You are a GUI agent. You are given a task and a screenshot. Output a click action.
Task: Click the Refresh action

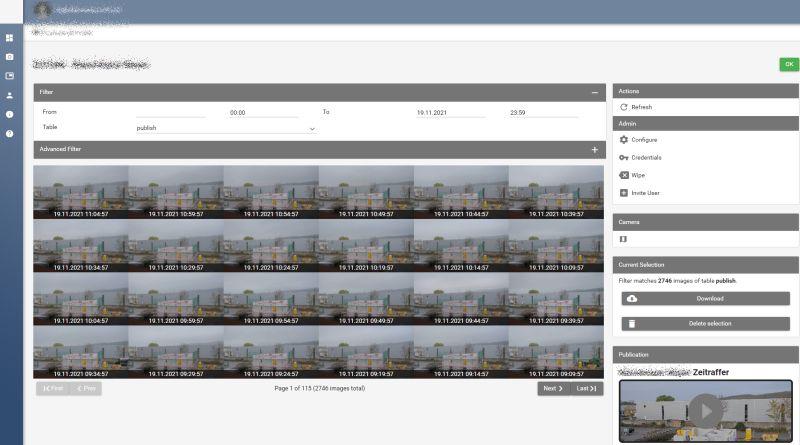tap(641, 107)
